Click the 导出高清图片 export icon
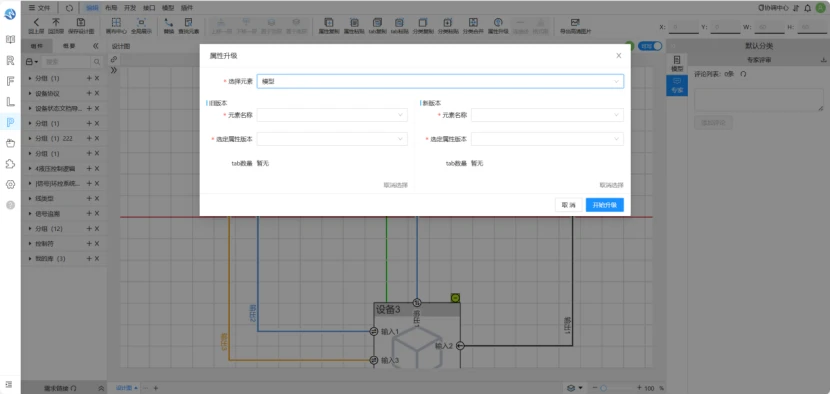Image resolution: width=830 pixels, height=395 pixels. pos(575,22)
